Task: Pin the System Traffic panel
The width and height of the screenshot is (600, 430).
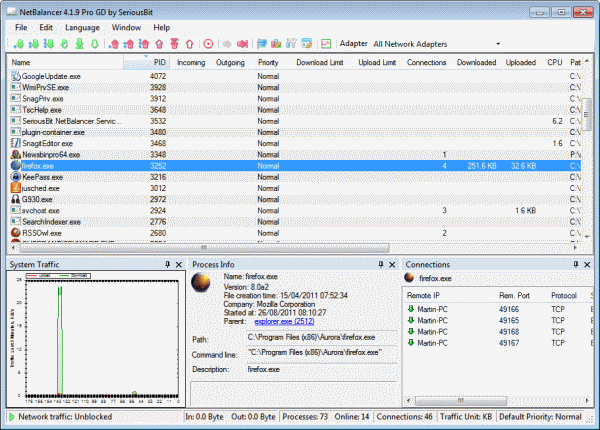Action: (x=167, y=264)
